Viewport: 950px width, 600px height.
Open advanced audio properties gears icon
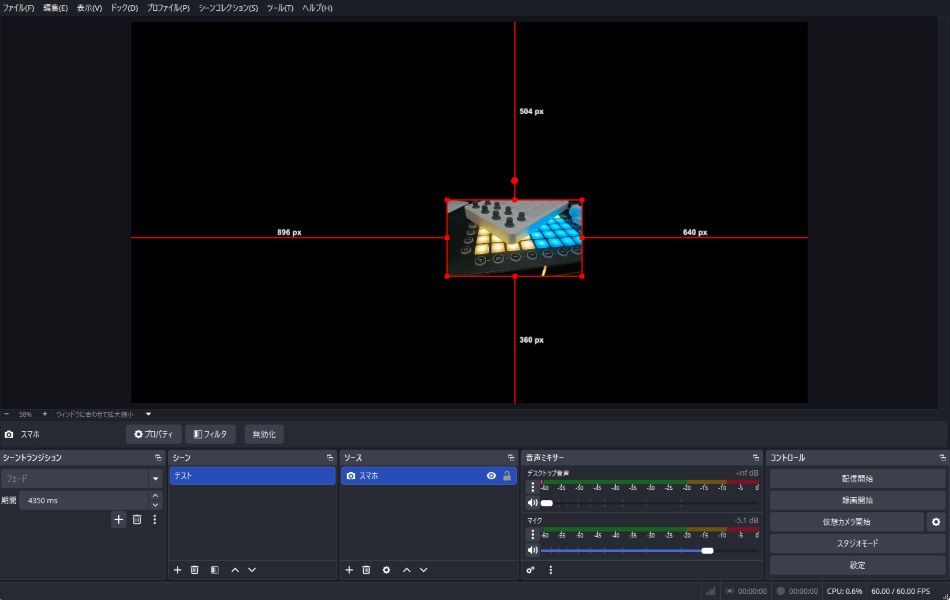531,570
